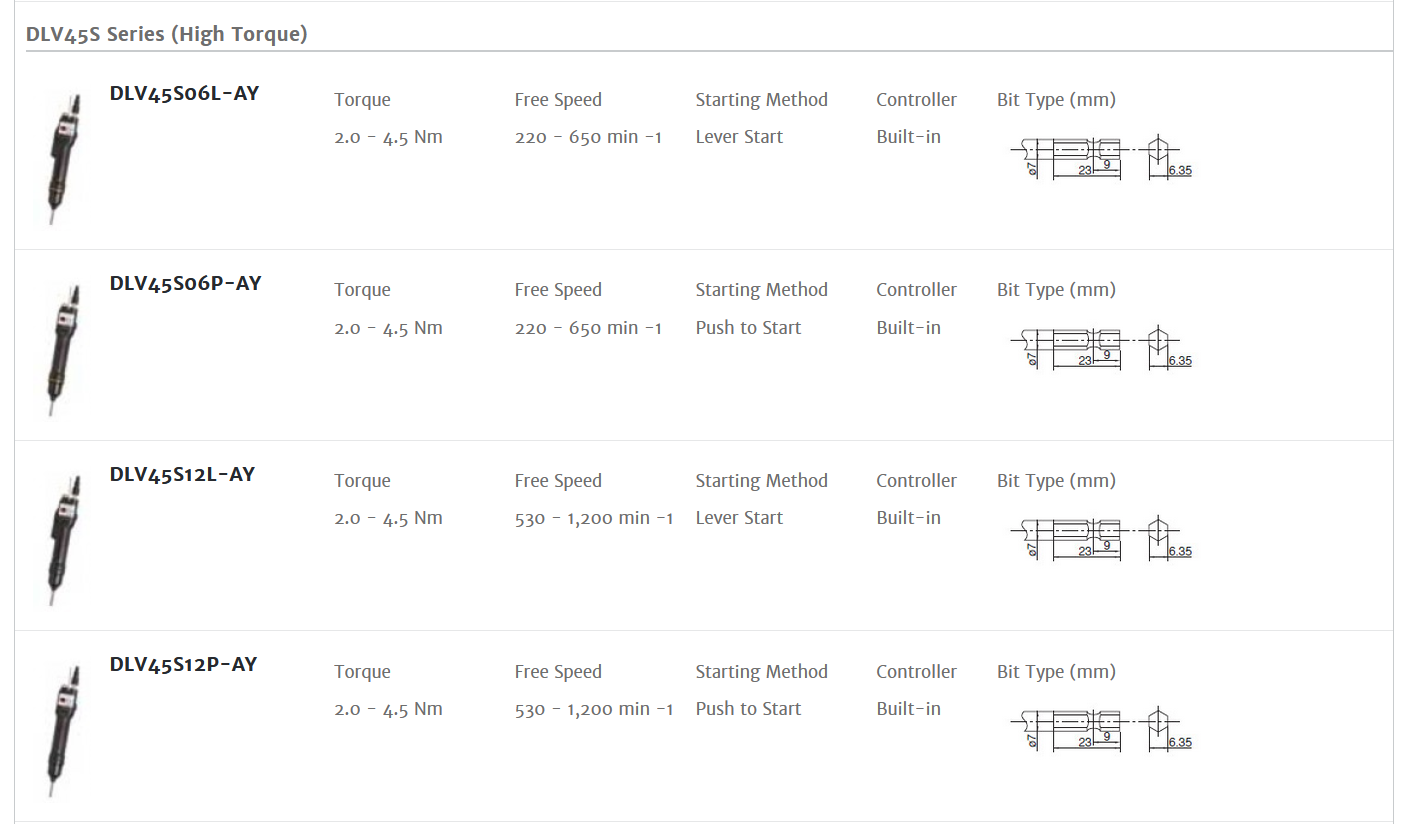This screenshot has width=1402, height=824.
Task: Click Push to Start text for DLV45S12P-AY
Action: click(748, 709)
